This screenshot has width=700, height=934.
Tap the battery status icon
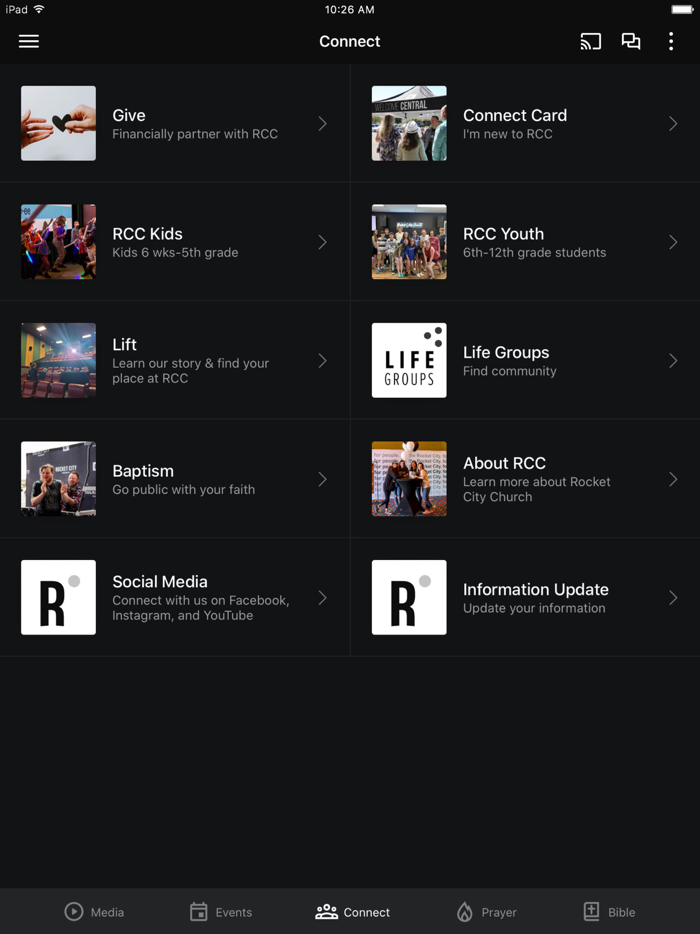682,9
